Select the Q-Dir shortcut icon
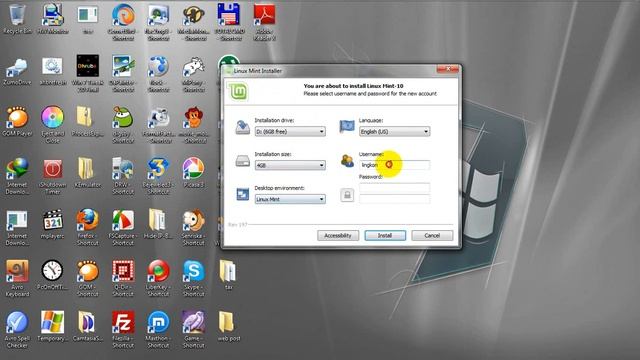The image size is (640, 360). [x=123, y=278]
